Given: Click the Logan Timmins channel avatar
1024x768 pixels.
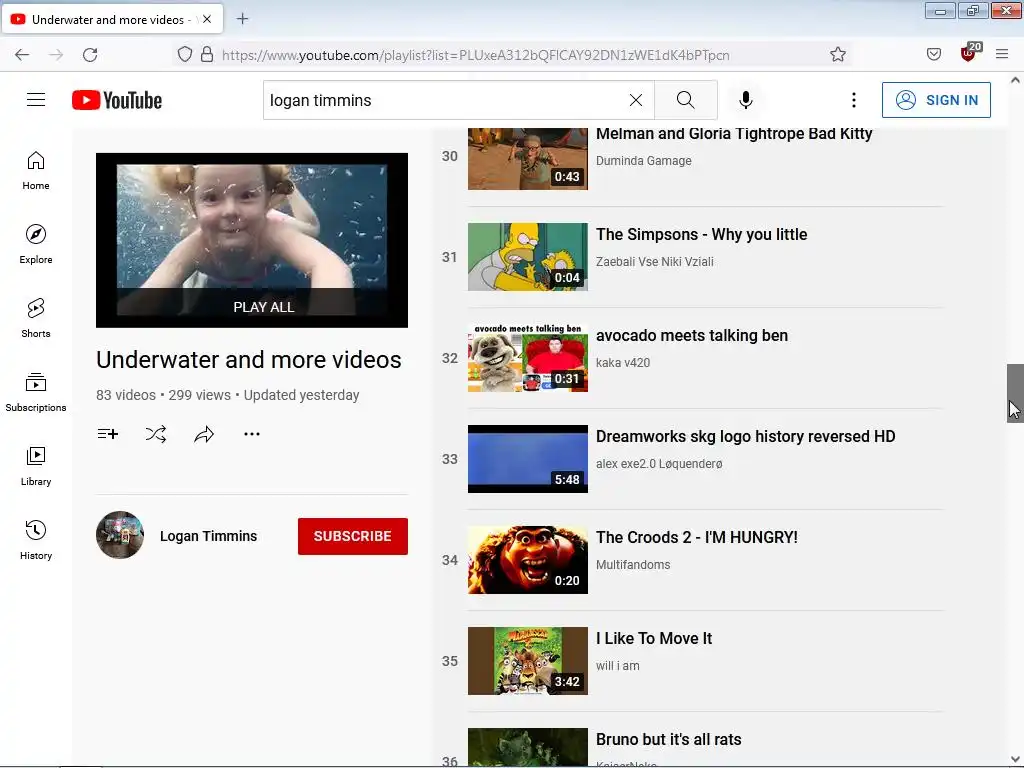Looking at the screenshot, I should click(x=120, y=535).
